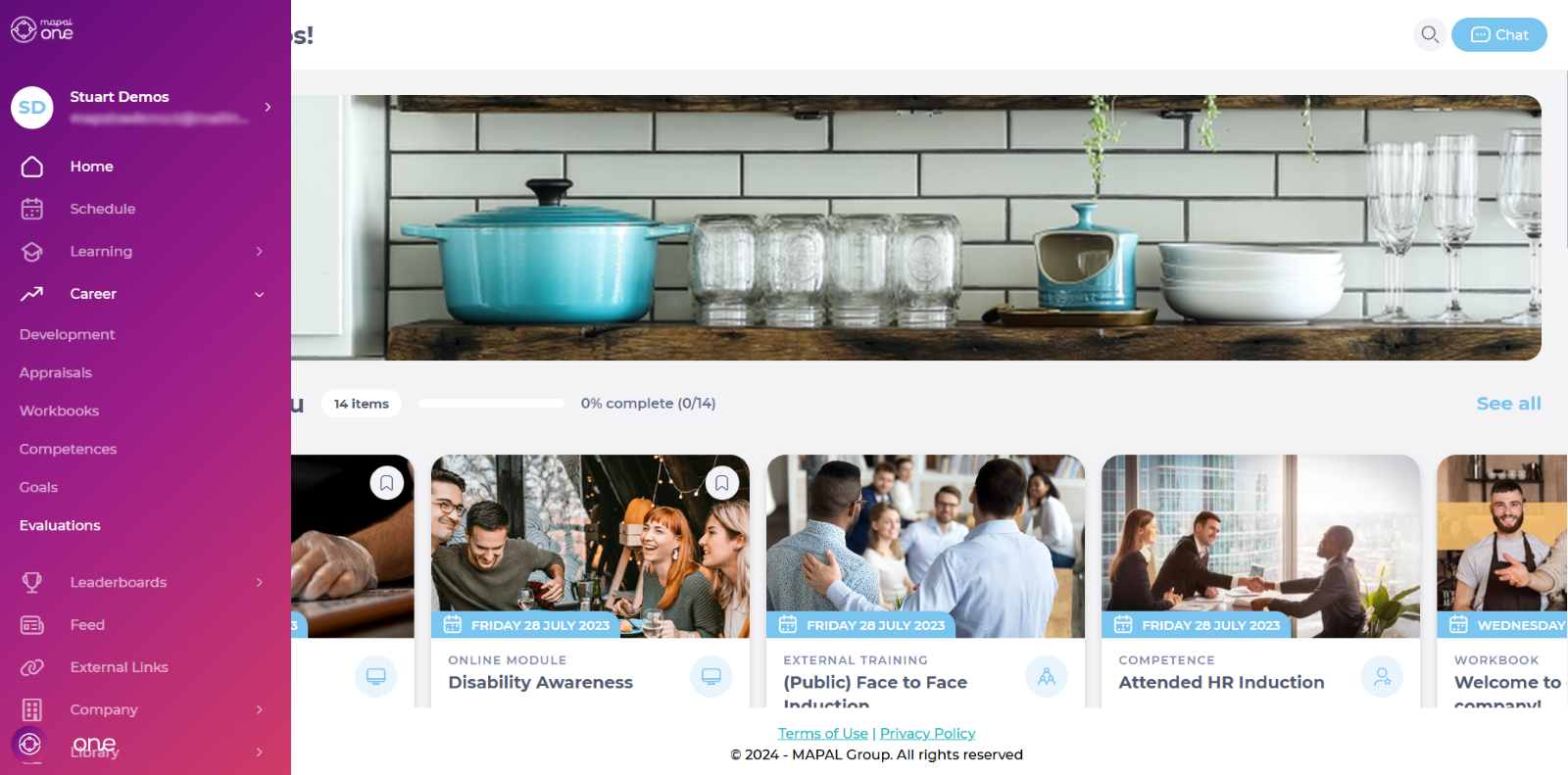The height and width of the screenshot is (775, 1568).
Task: Open the Feed icon in sidebar
Action: tap(32, 625)
